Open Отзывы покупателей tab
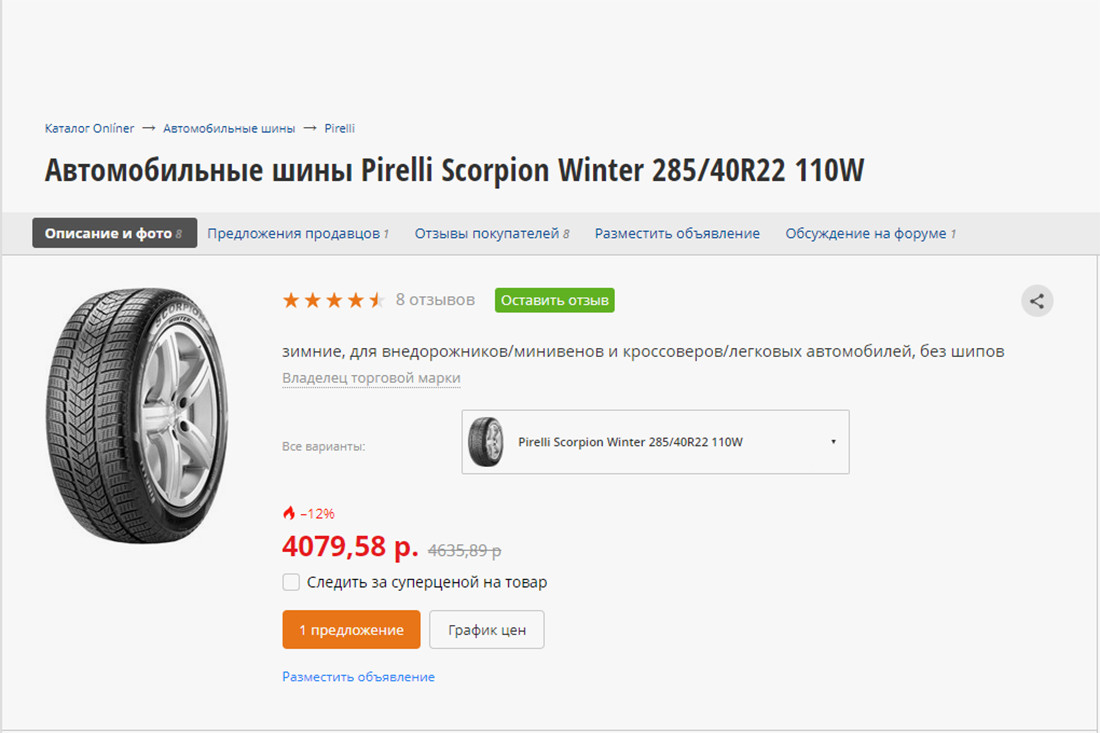 (x=492, y=234)
